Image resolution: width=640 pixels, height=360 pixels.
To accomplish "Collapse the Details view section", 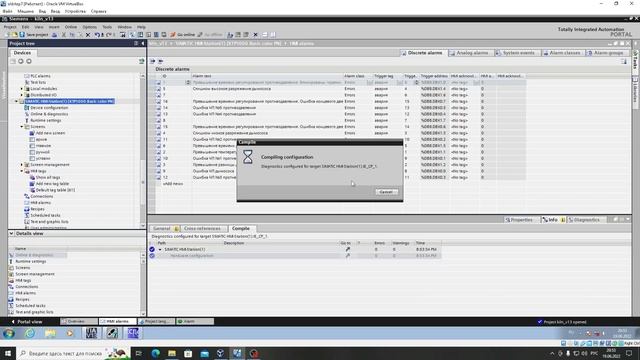I will [x=11, y=233].
